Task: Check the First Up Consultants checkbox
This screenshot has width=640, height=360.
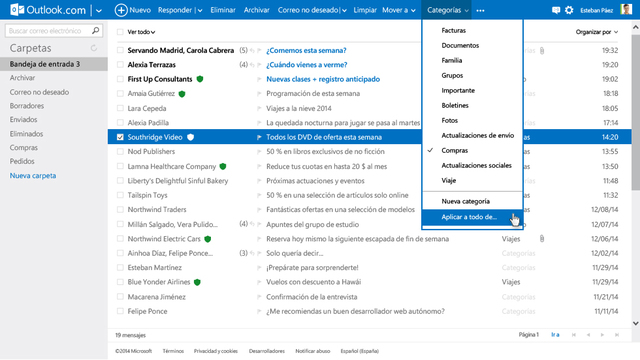Action: click(x=120, y=79)
